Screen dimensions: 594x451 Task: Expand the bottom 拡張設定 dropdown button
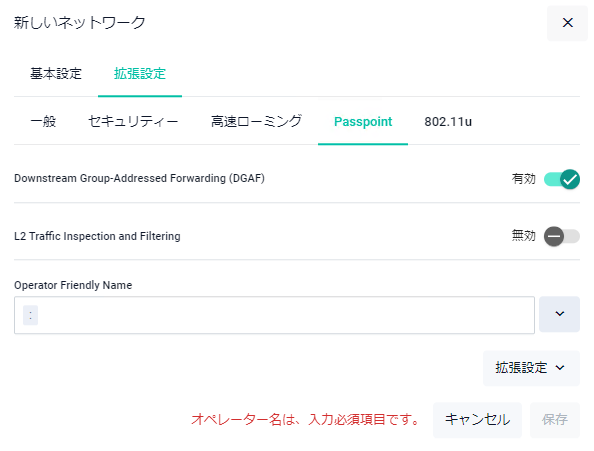pyautogui.click(x=531, y=368)
